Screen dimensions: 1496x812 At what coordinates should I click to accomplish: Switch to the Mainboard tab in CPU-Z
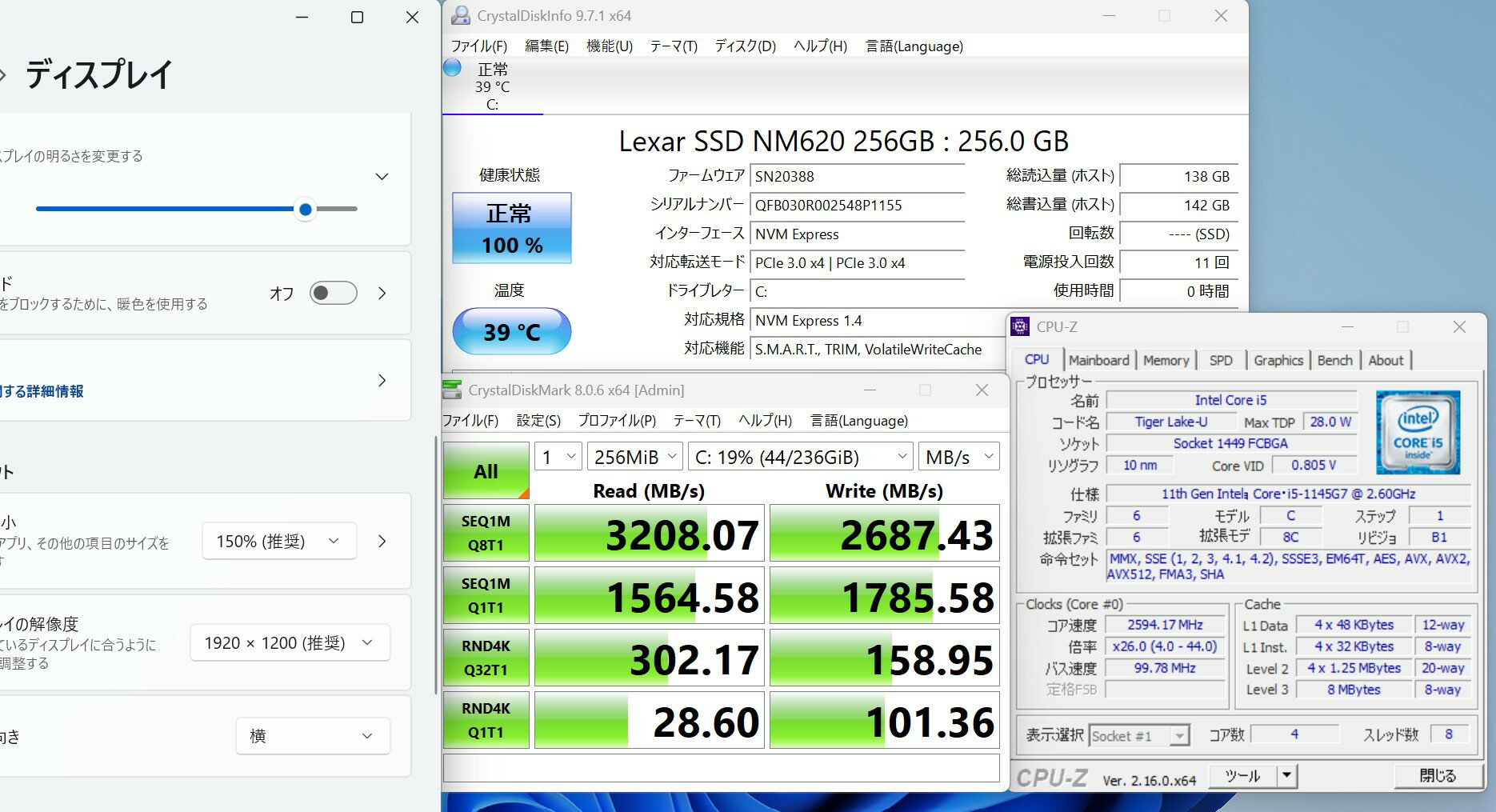pos(1098,360)
